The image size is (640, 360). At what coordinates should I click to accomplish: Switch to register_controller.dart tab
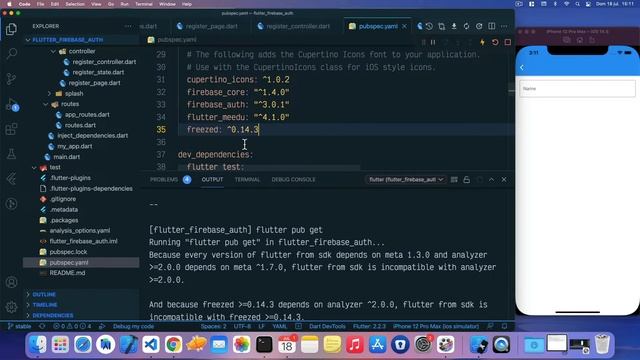293,26
